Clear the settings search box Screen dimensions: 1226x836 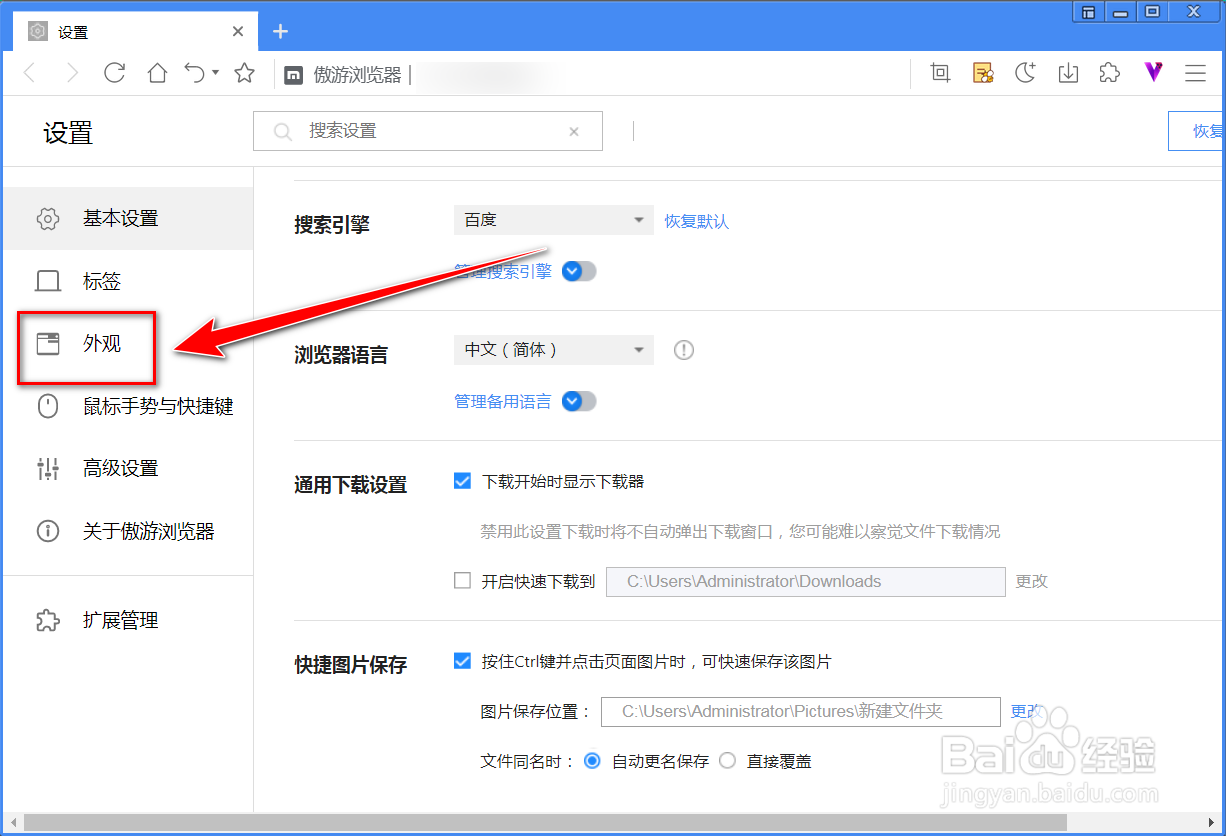(574, 131)
